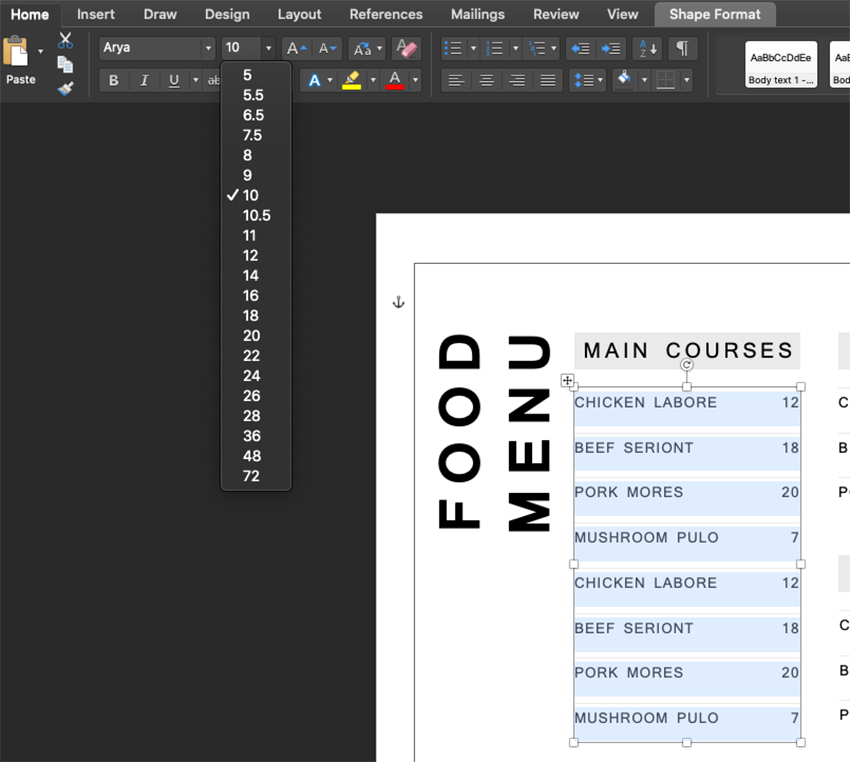Select the Format Painter tool

click(63, 88)
